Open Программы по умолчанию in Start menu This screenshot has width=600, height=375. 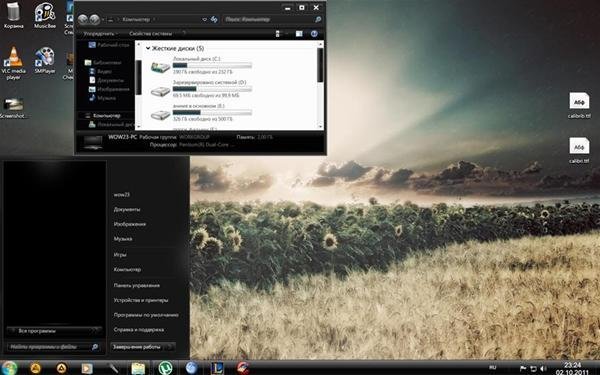pyautogui.click(x=146, y=315)
